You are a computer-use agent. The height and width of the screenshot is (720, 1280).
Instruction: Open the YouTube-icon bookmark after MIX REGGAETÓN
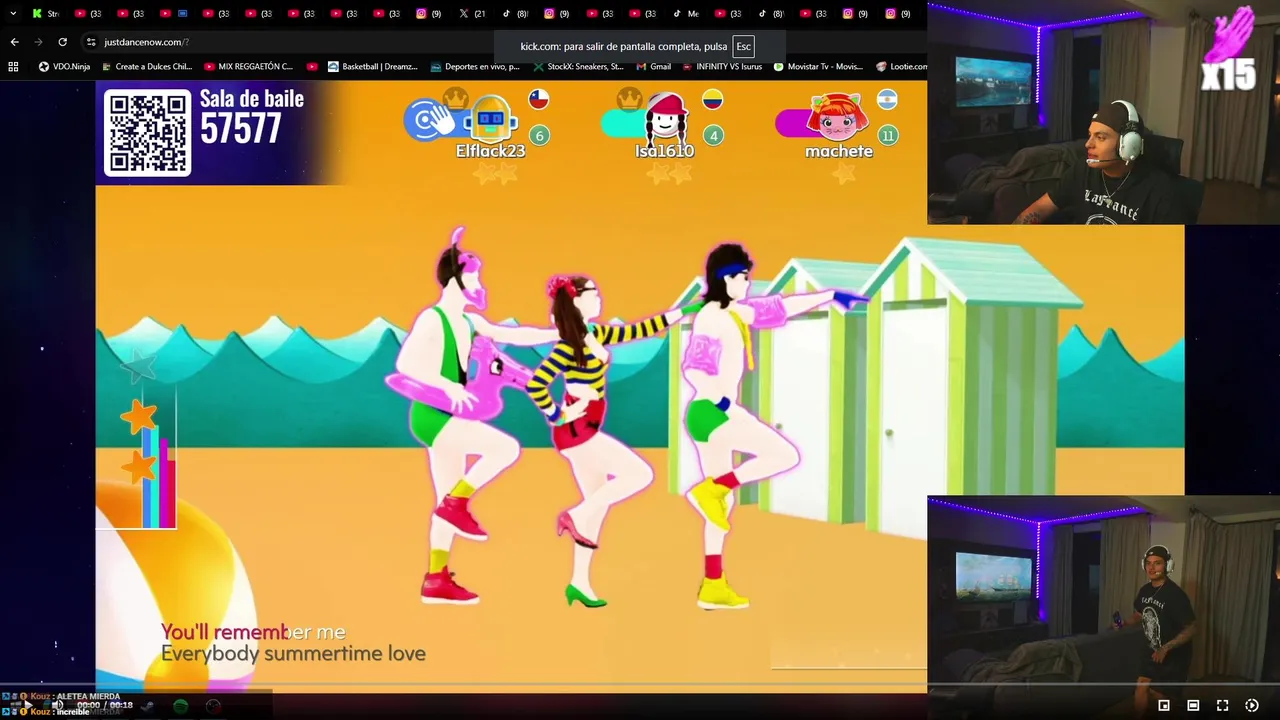312,67
